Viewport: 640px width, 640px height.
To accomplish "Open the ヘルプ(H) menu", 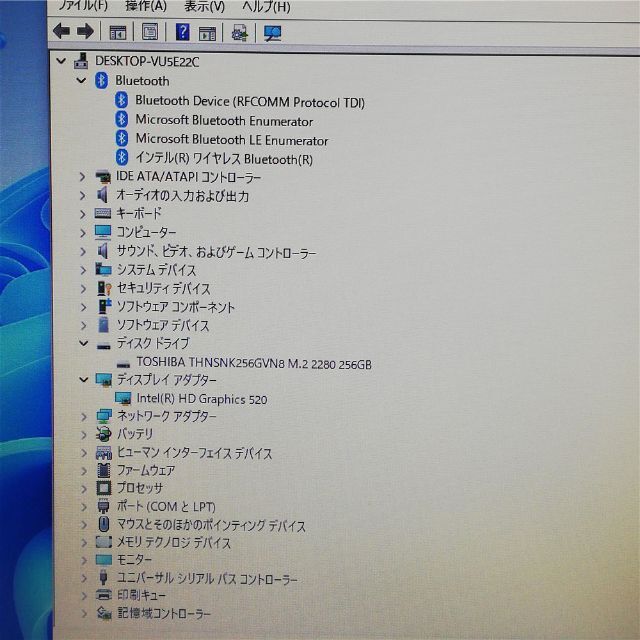I will [x=266, y=7].
